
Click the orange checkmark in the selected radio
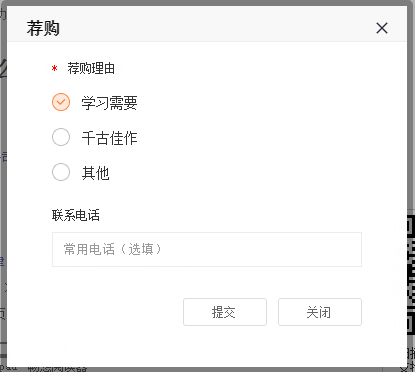click(61, 102)
